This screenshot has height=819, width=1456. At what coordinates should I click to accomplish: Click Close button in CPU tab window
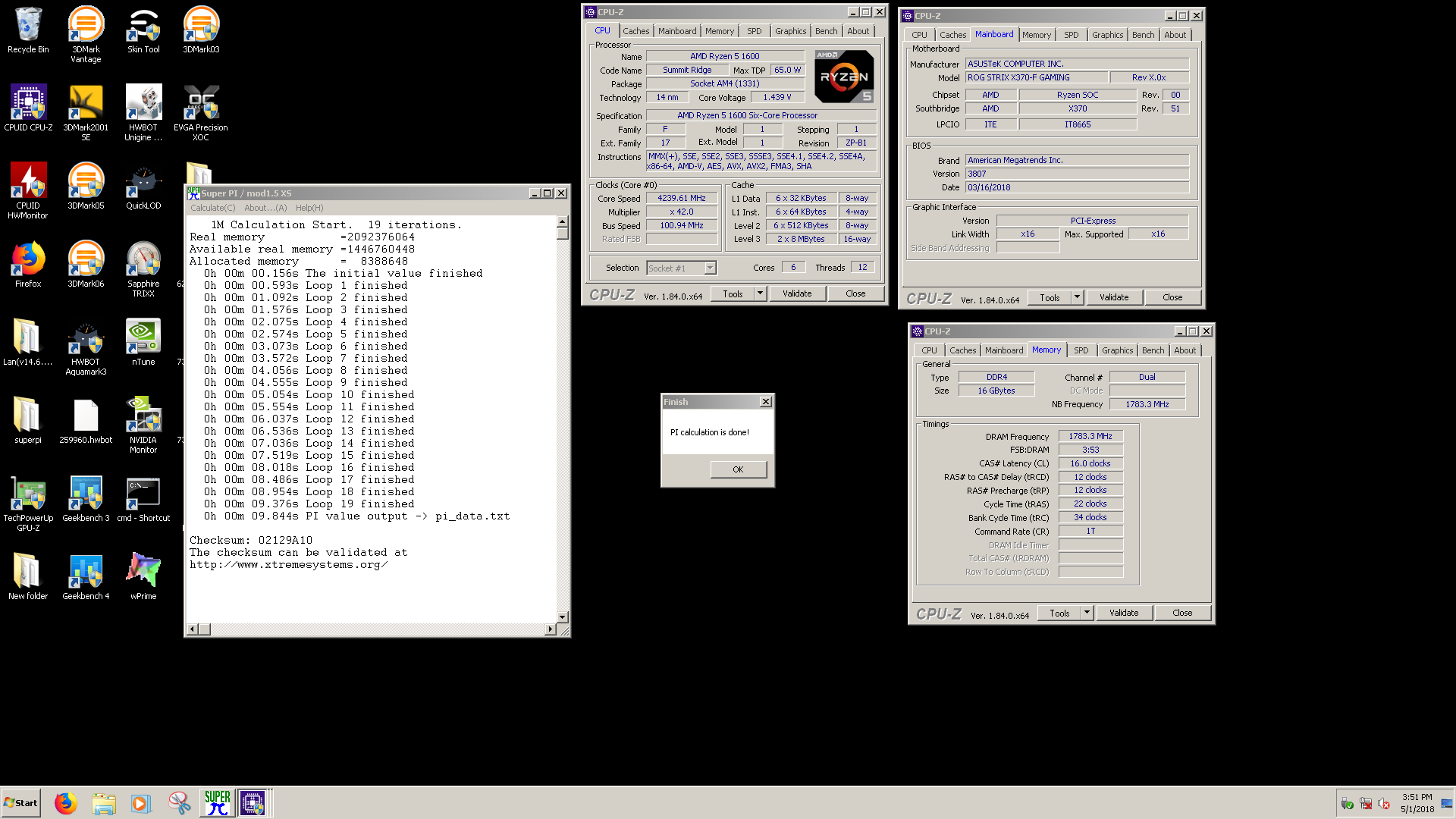pos(855,293)
